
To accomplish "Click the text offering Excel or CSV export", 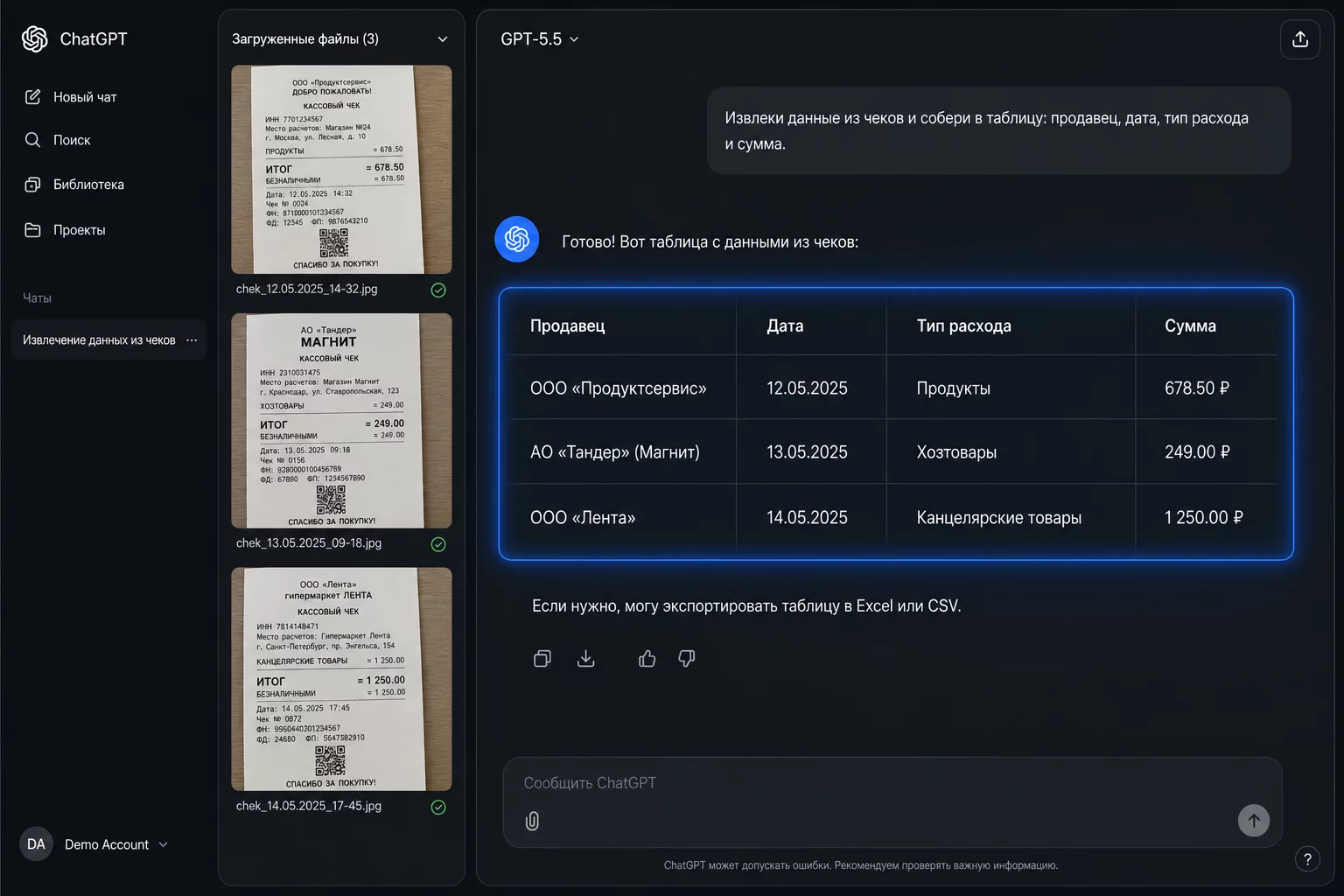I will coord(746,605).
